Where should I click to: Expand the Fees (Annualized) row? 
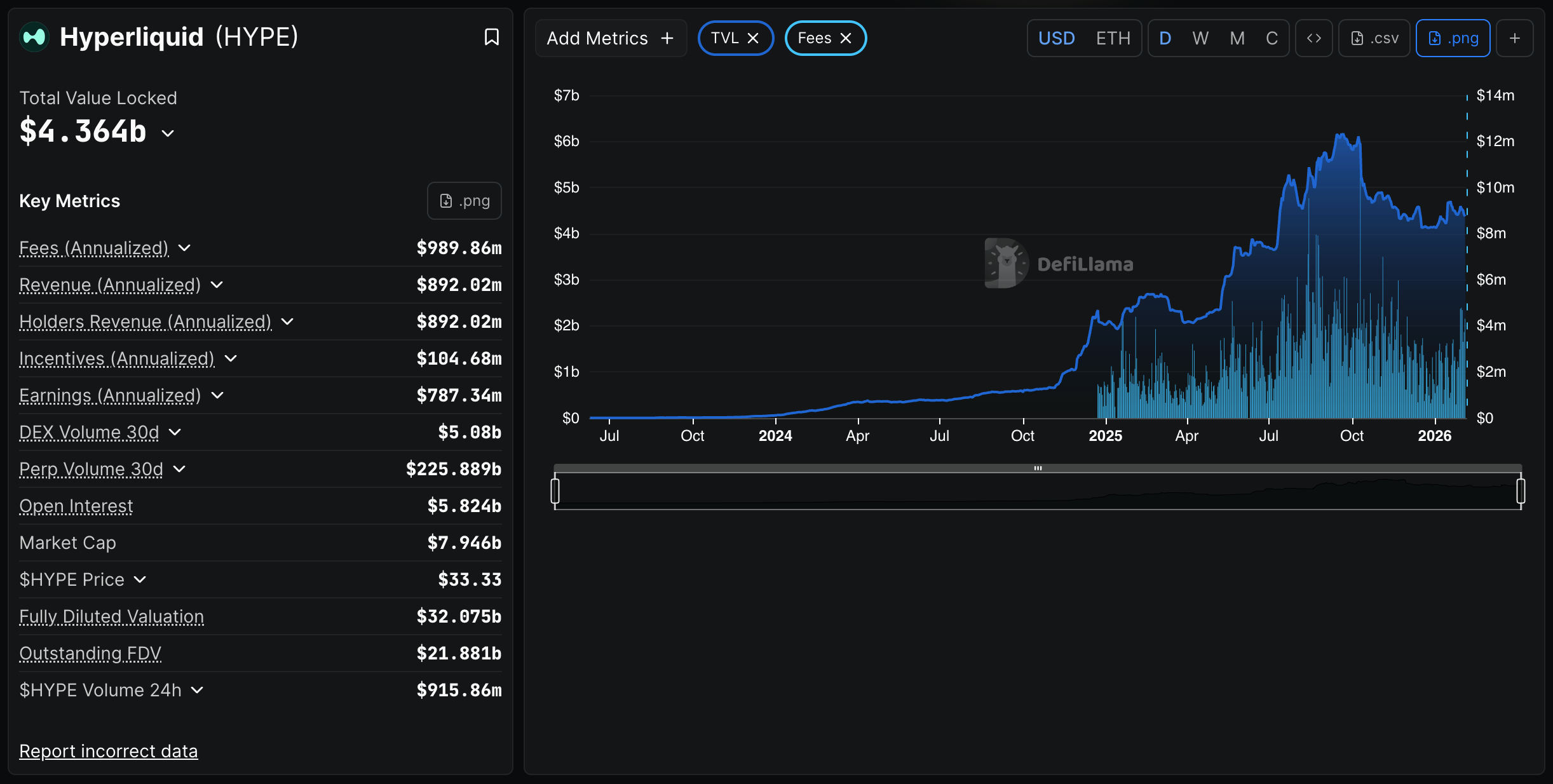184,248
